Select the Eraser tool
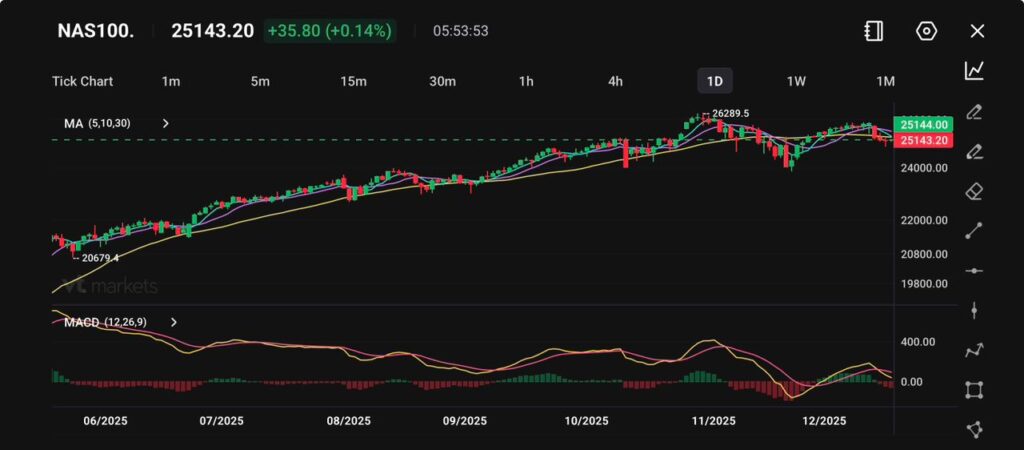Screen dimensions: 1024x450 pos(974,191)
